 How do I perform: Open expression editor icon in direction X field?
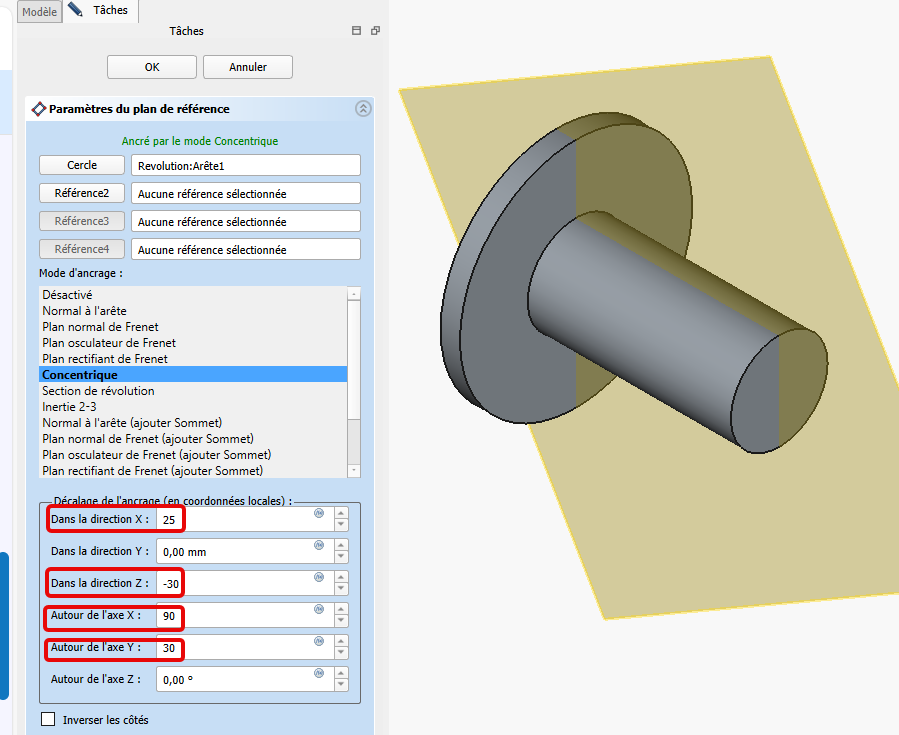click(319, 514)
